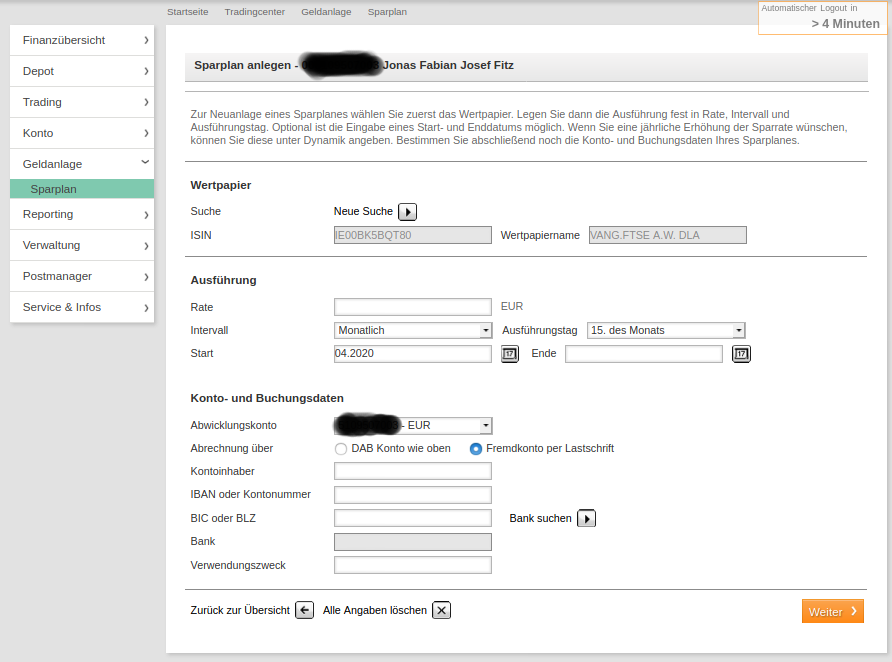Expand the Postmanager sidebar menu

pos(82,276)
